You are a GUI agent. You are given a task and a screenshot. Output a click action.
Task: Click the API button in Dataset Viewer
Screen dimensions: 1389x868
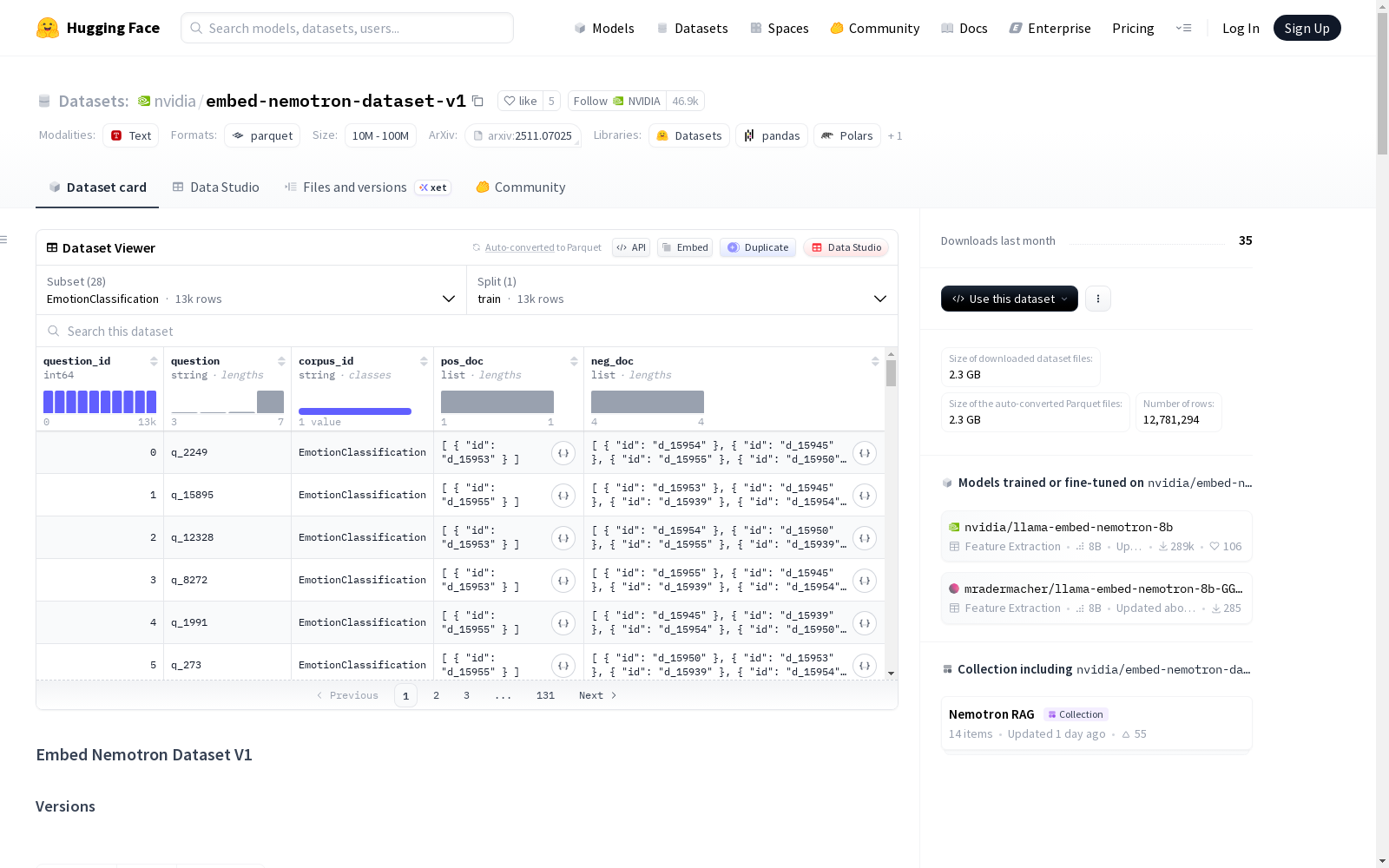tap(631, 247)
